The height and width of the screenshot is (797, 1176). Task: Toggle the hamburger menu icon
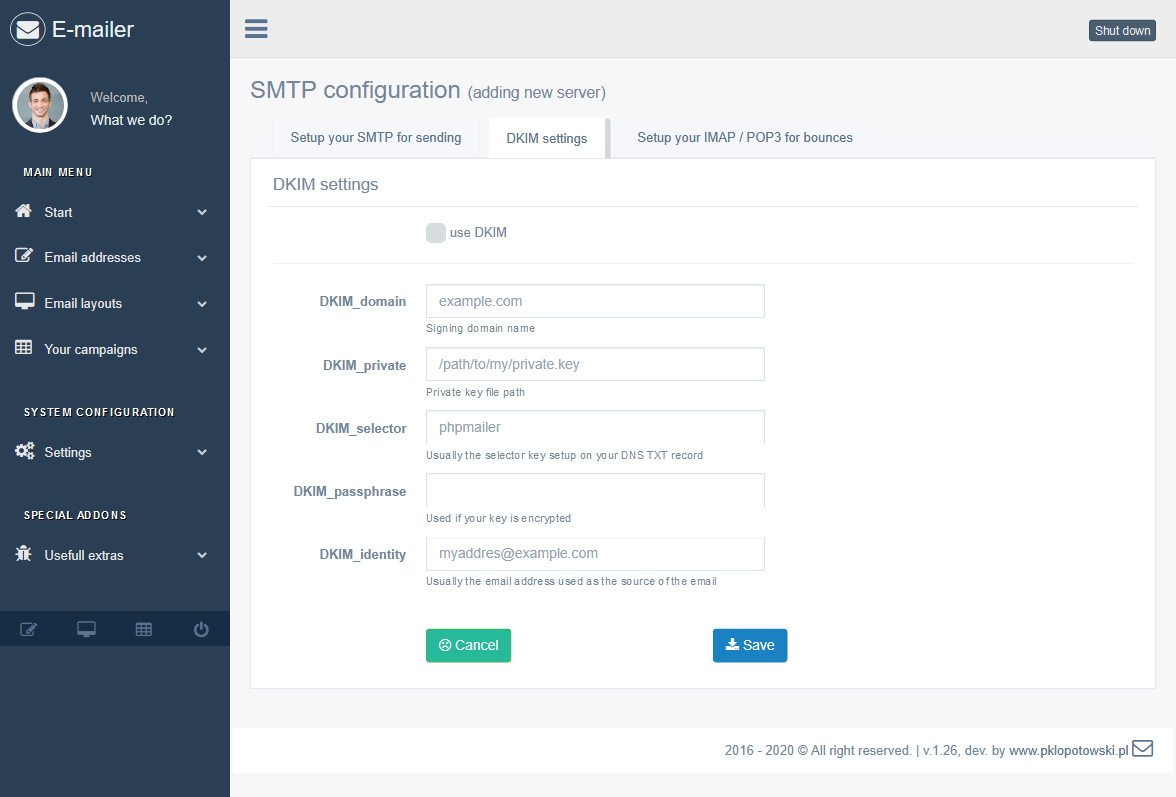click(x=256, y=28)
